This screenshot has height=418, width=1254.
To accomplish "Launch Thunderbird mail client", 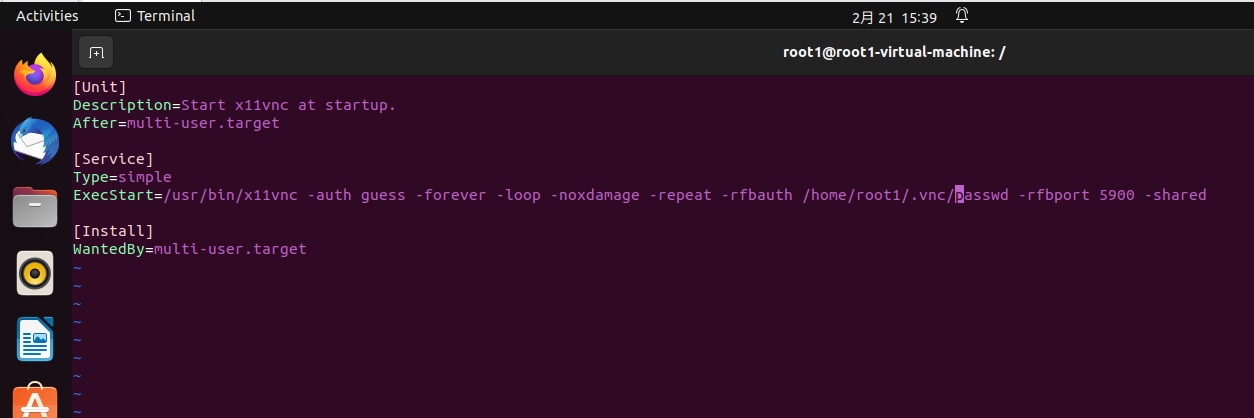I will pyautogui.click(x=35, y=141).
